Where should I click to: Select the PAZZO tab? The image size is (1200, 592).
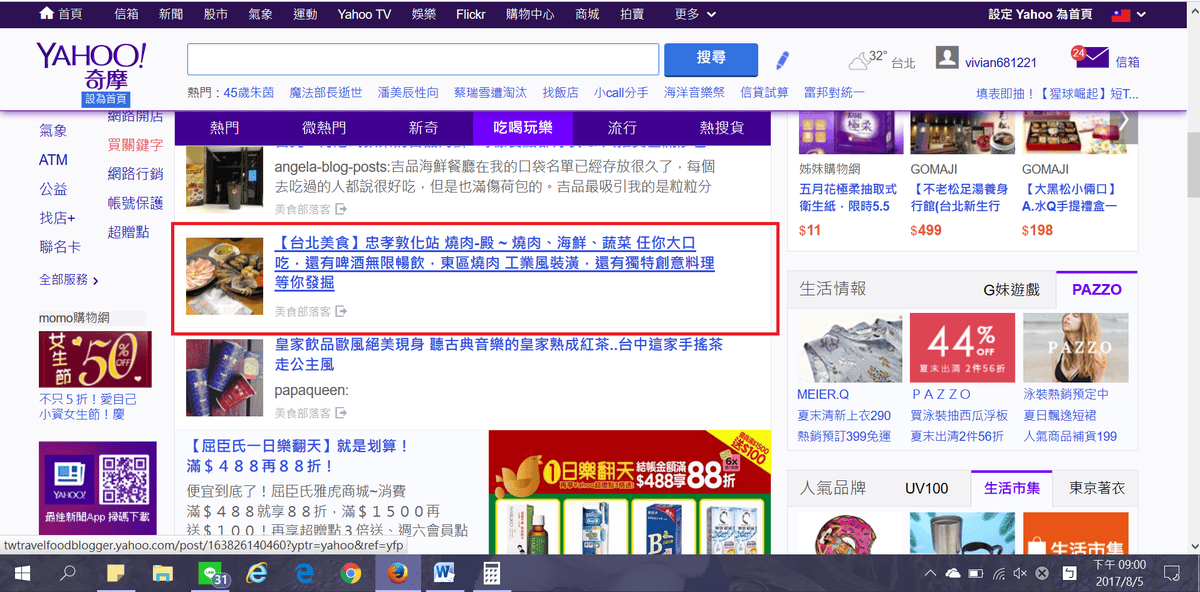pos(1097,290)
